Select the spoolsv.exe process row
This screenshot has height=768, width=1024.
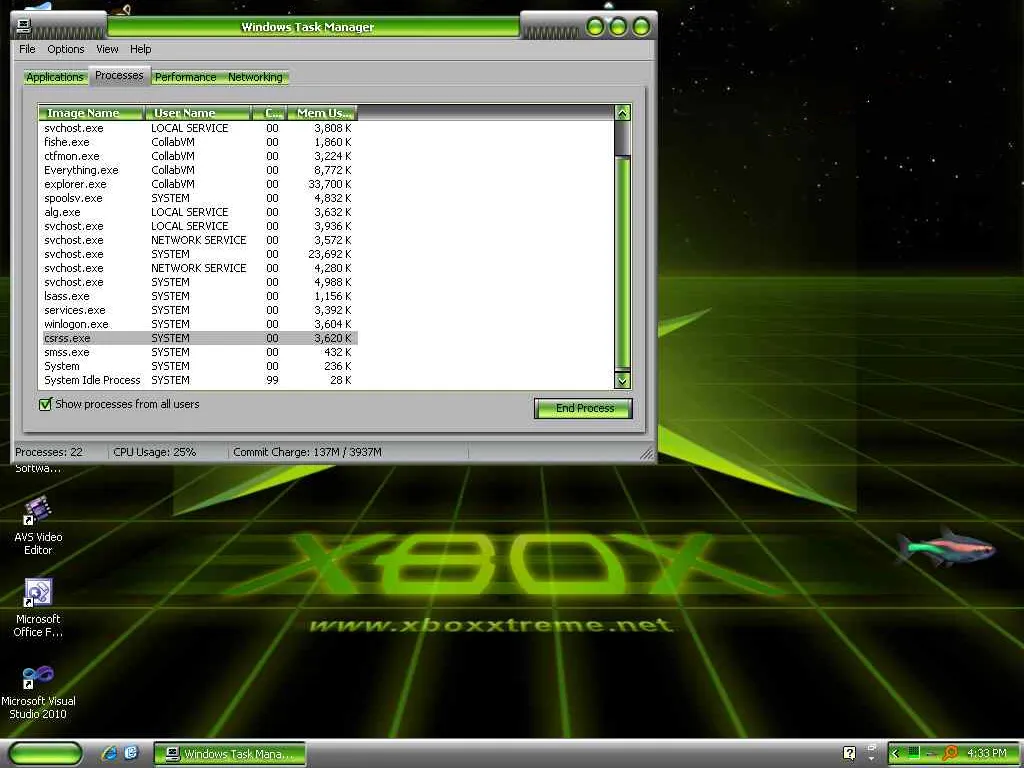coord(198,198)
